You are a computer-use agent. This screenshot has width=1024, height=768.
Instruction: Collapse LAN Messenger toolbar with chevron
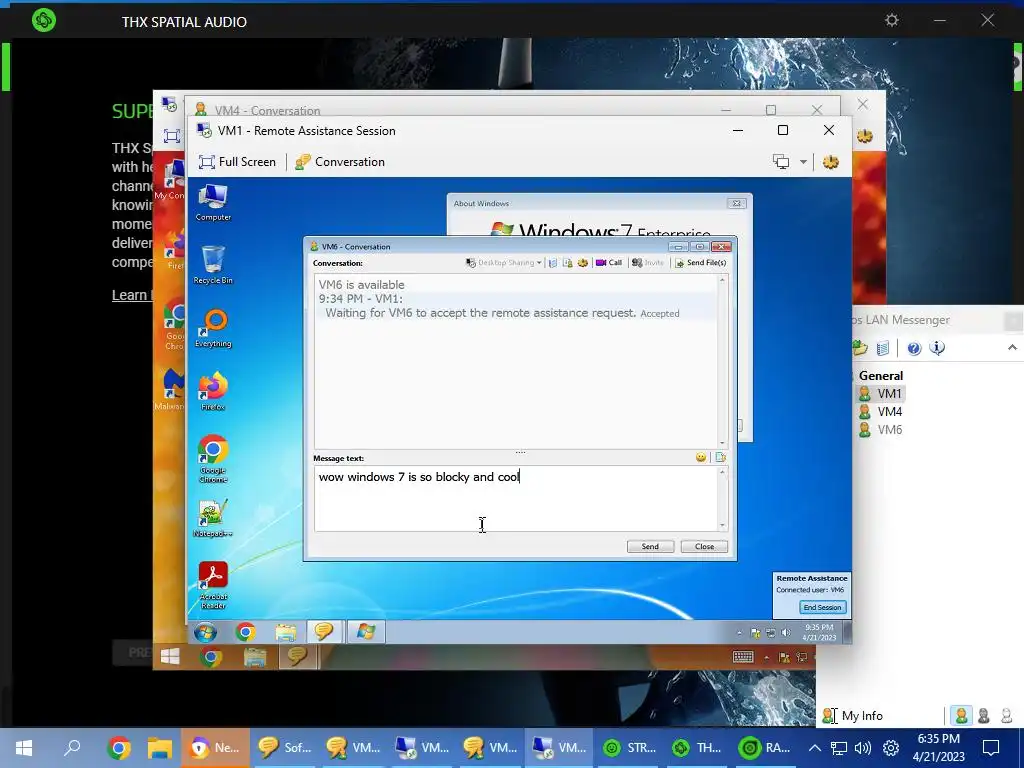[1012, 347]
